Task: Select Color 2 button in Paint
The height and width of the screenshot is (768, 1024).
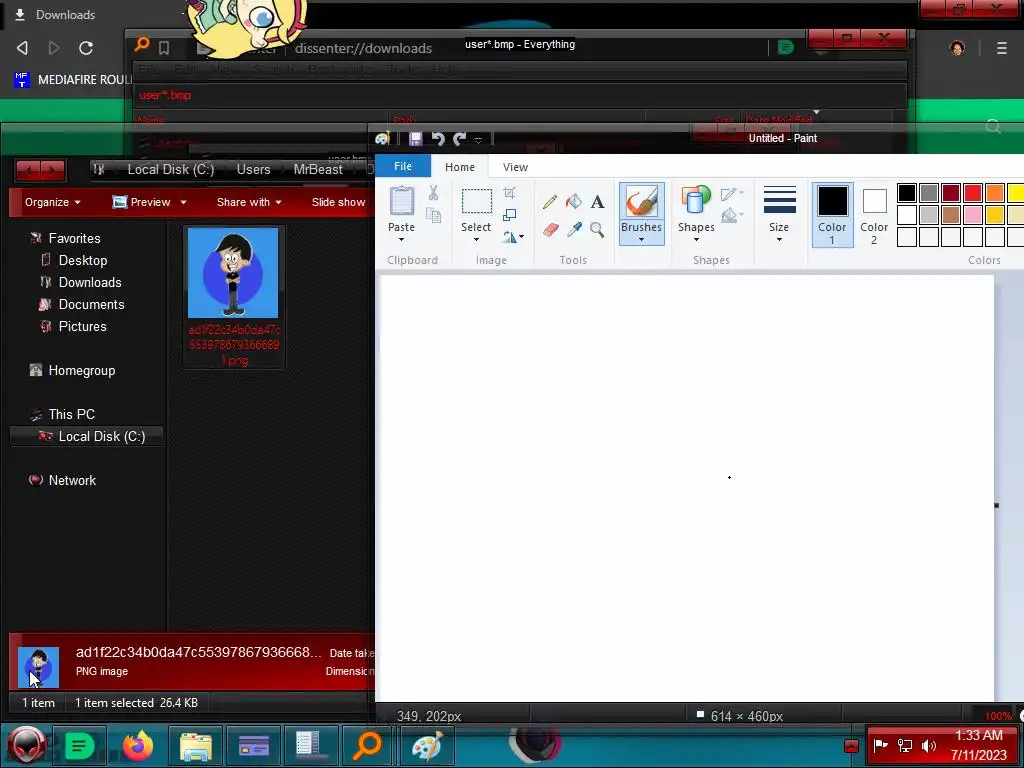Action: click(874, 215)
